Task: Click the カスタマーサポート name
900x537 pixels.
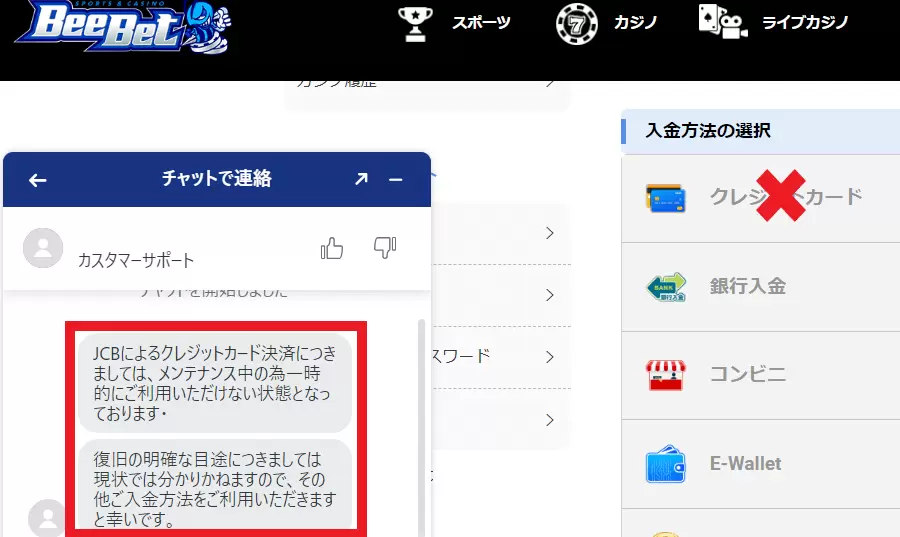Action: 136,260
